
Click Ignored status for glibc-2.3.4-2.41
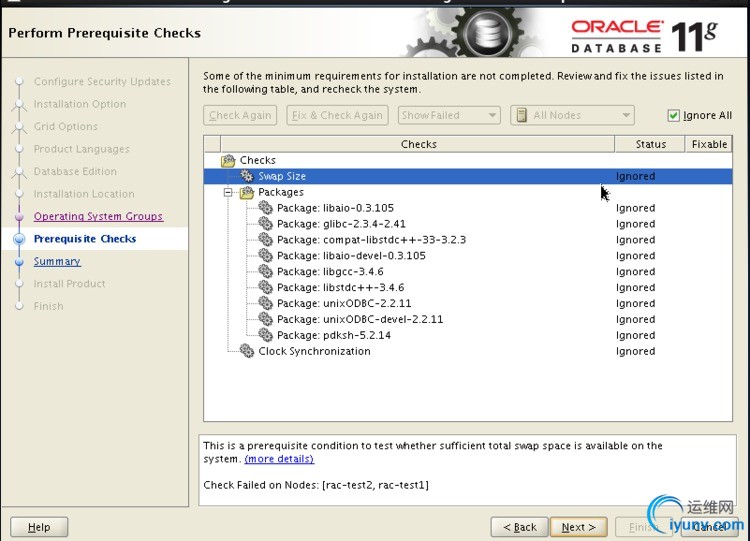(x=635, y=224)
